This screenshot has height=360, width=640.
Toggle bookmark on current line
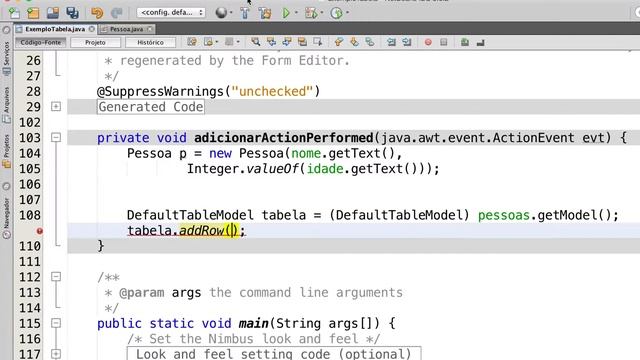(370, 42)
